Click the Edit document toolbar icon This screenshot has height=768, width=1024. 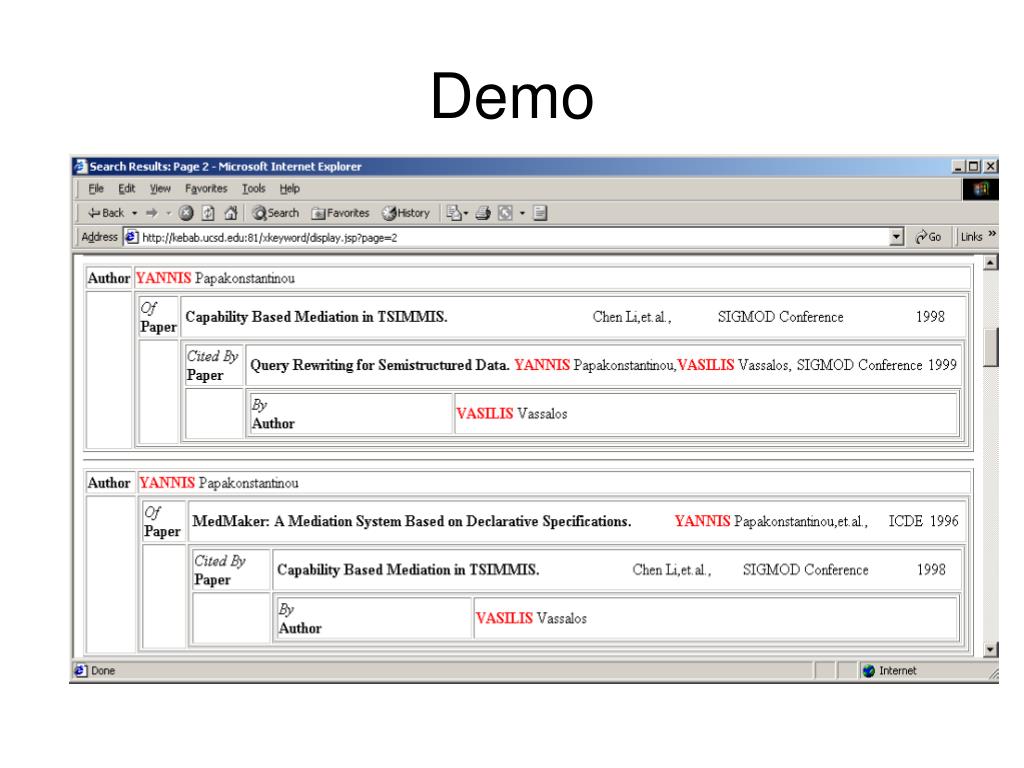click(x=540, y=213)
